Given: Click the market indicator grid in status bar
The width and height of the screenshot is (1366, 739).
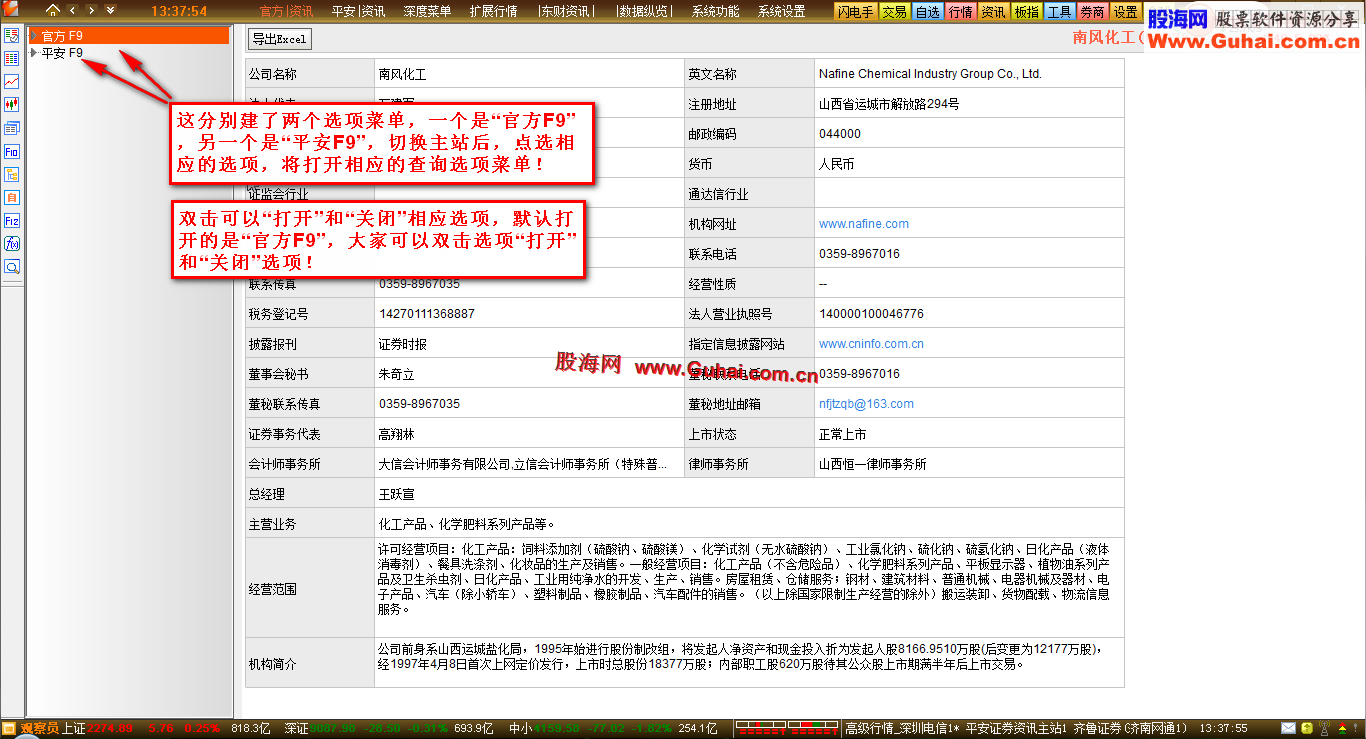Looking at the screenshot, I should 786,728.
